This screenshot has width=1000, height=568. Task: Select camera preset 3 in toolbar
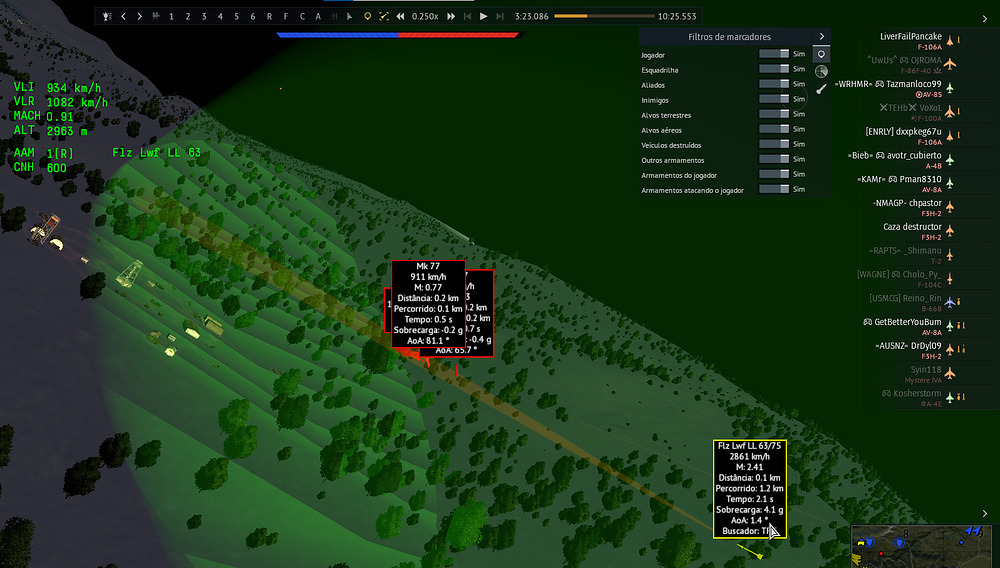click(204, 16)
